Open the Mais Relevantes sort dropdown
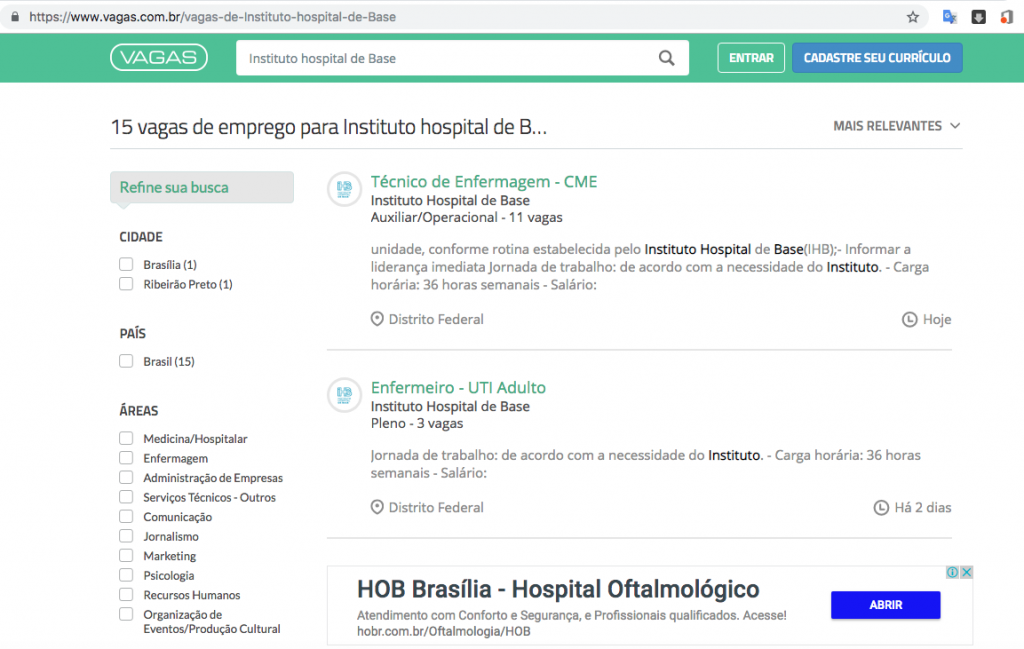 [896, 126]
